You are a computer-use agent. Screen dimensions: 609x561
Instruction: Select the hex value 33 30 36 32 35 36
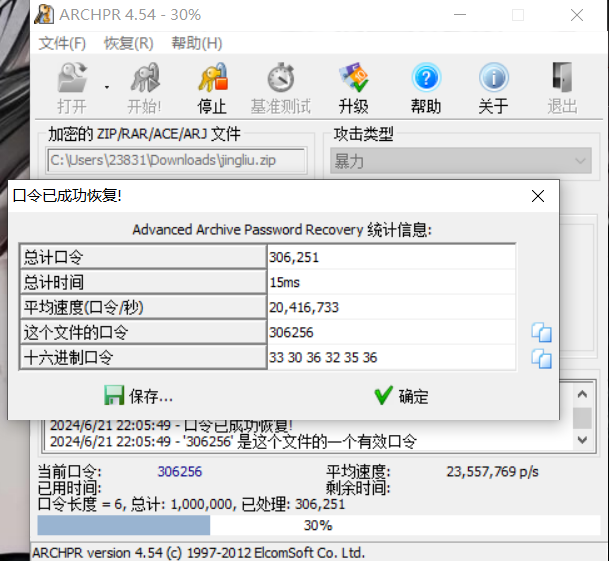pyautogui.click(x=323, y=358)
